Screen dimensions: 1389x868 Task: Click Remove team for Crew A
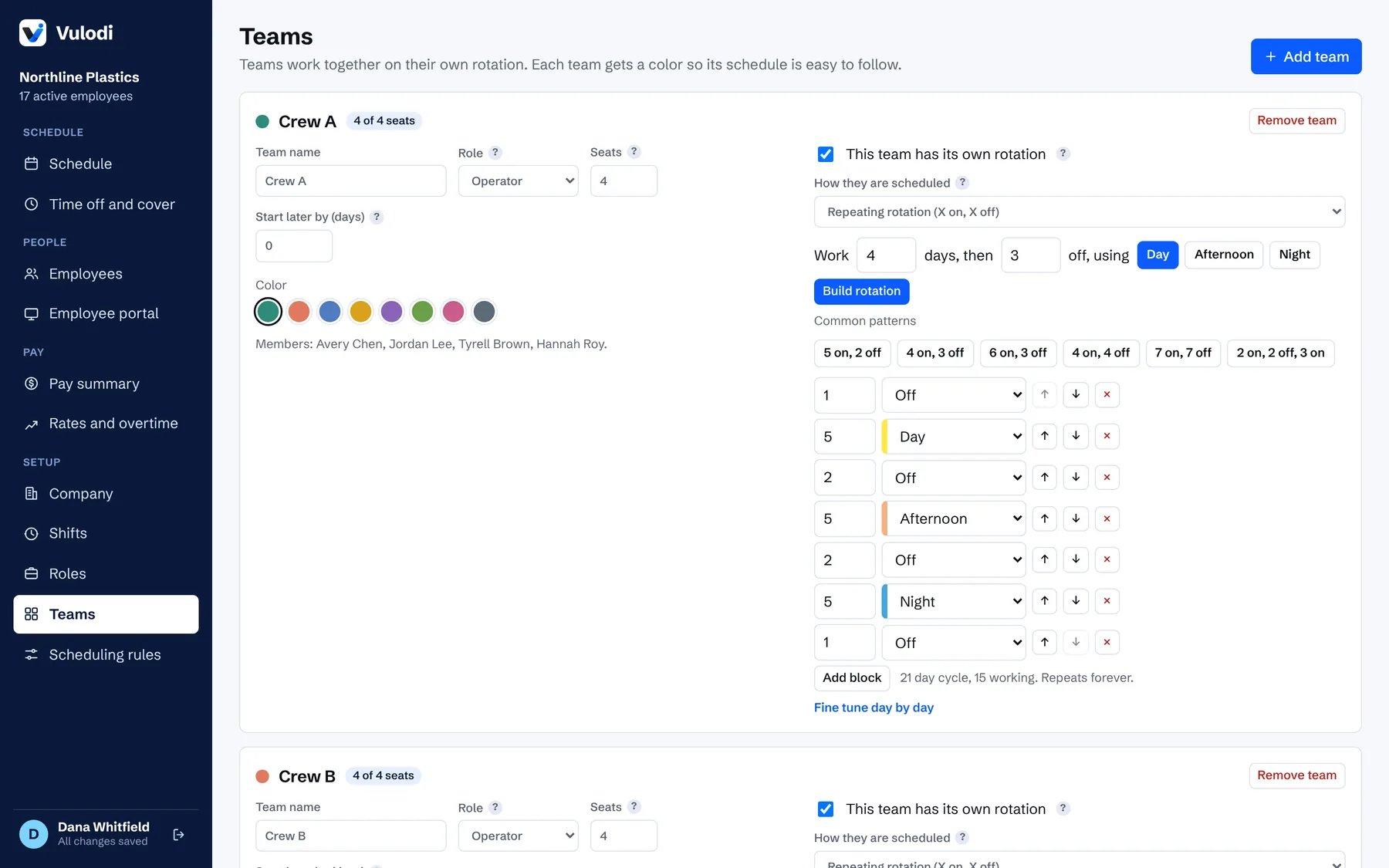coord(1296,120)
